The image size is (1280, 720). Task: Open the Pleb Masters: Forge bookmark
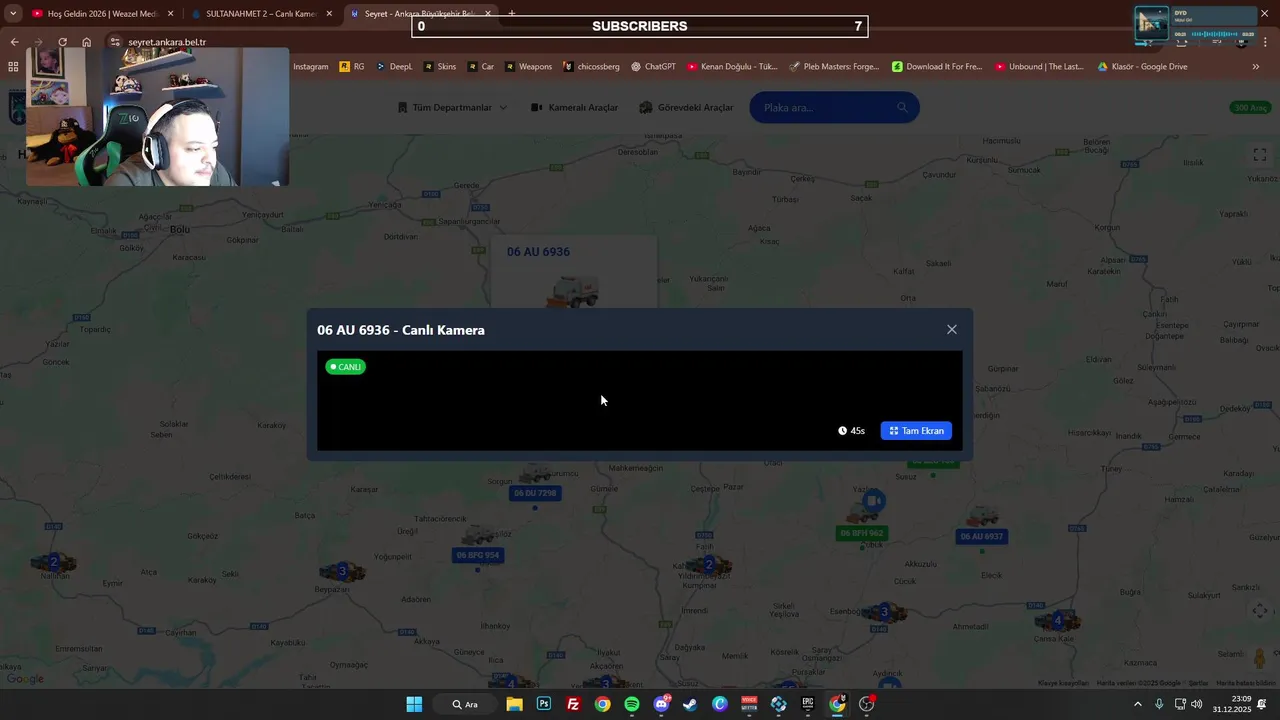pos(834,67)
